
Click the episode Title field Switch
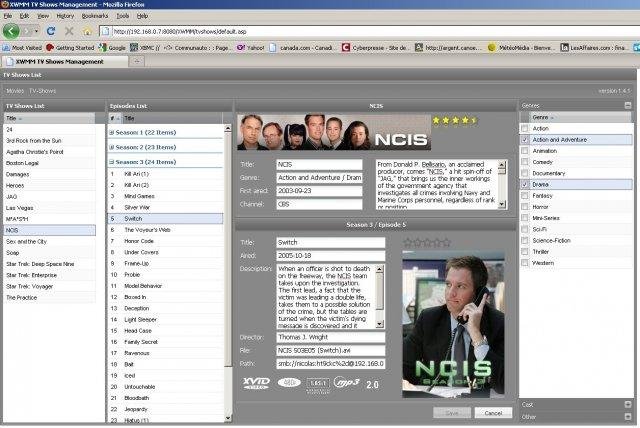coord(330,242)
